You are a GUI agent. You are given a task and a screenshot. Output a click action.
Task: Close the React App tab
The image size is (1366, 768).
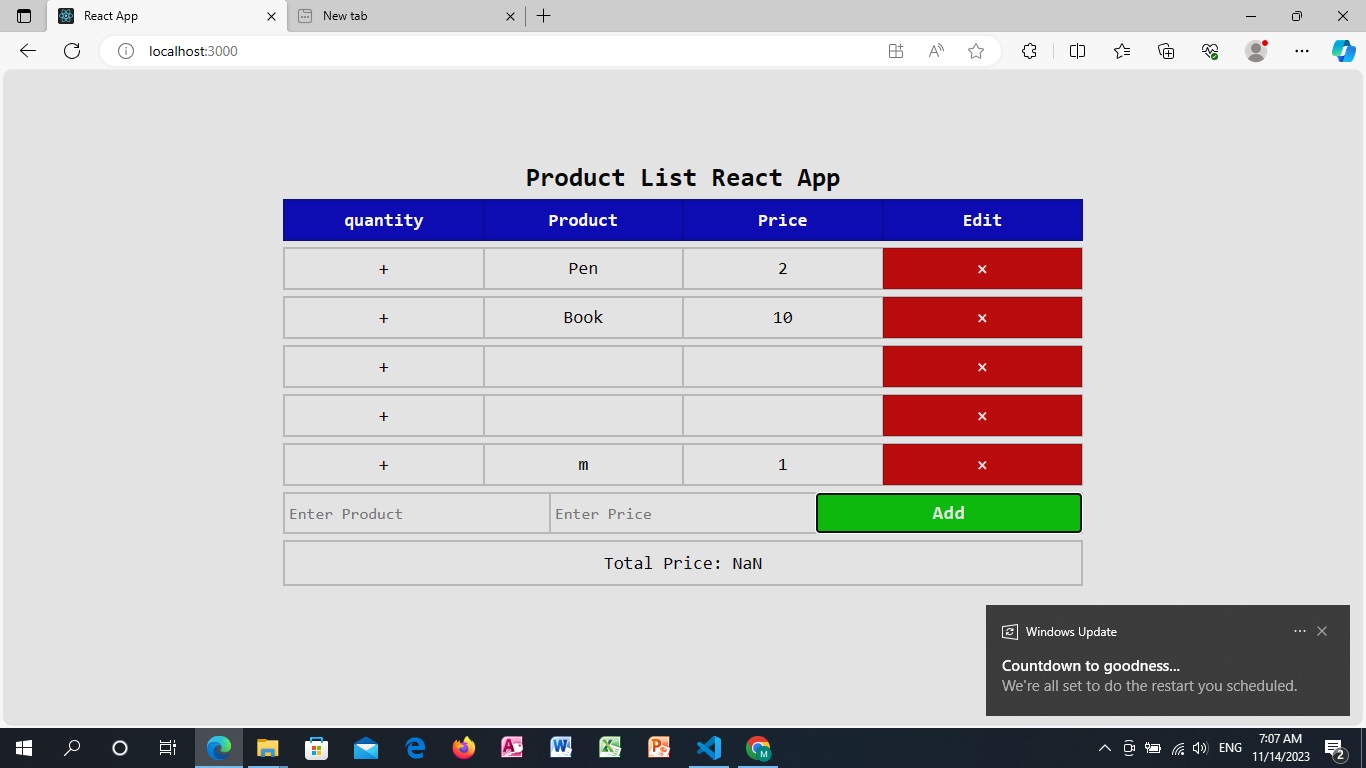click(271, 16)
